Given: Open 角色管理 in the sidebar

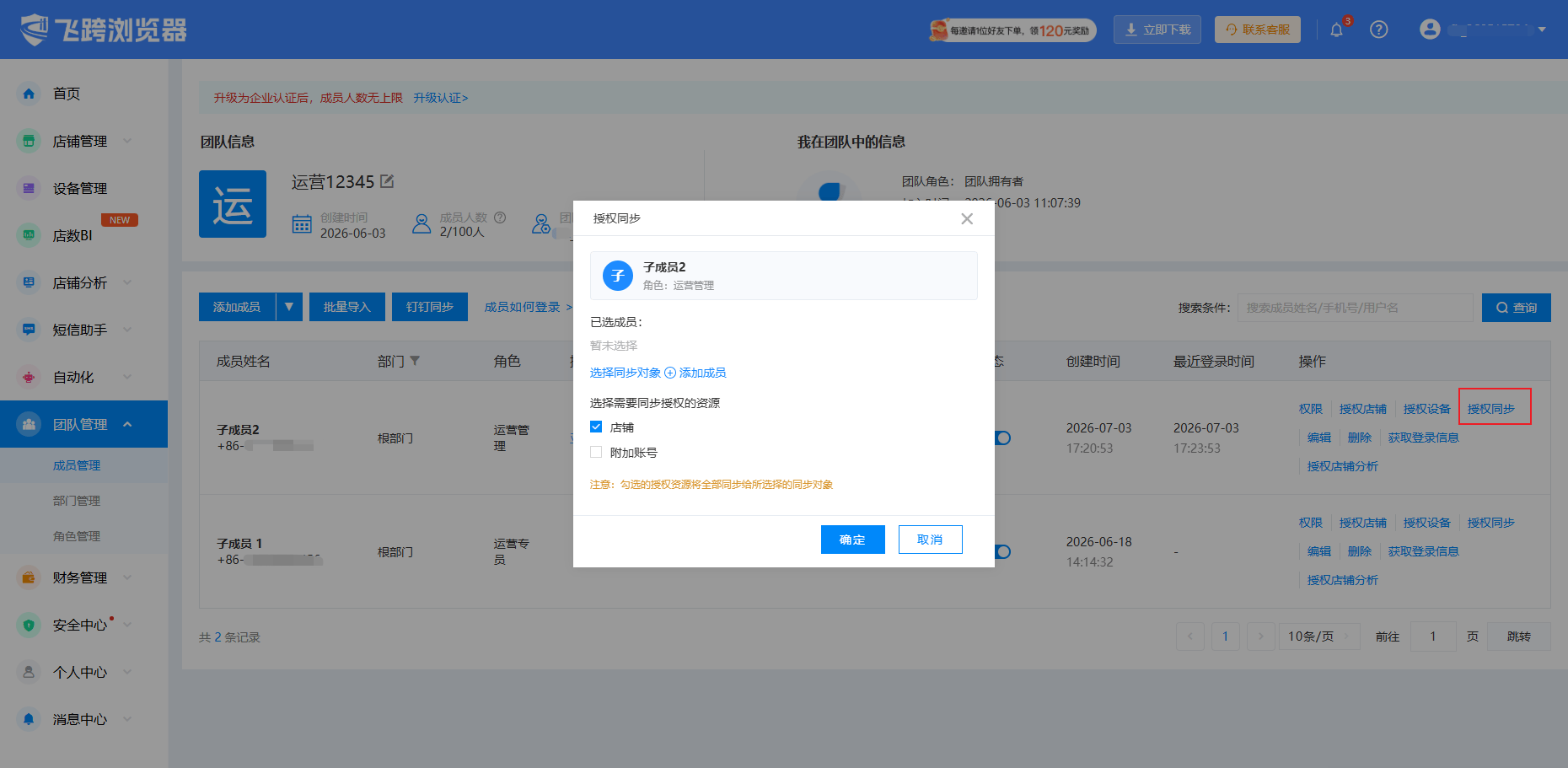Looking at the screenshot, I should click(77, 536).
